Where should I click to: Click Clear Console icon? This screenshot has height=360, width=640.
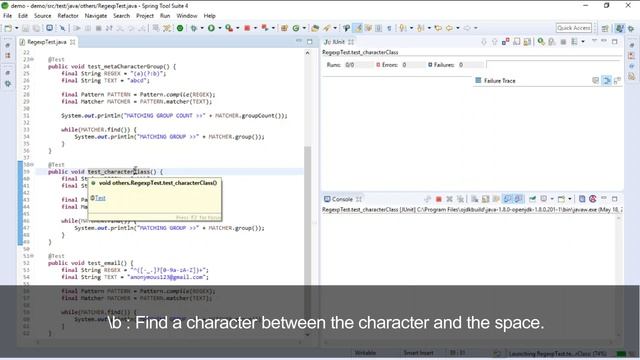[x=474, y=199]
